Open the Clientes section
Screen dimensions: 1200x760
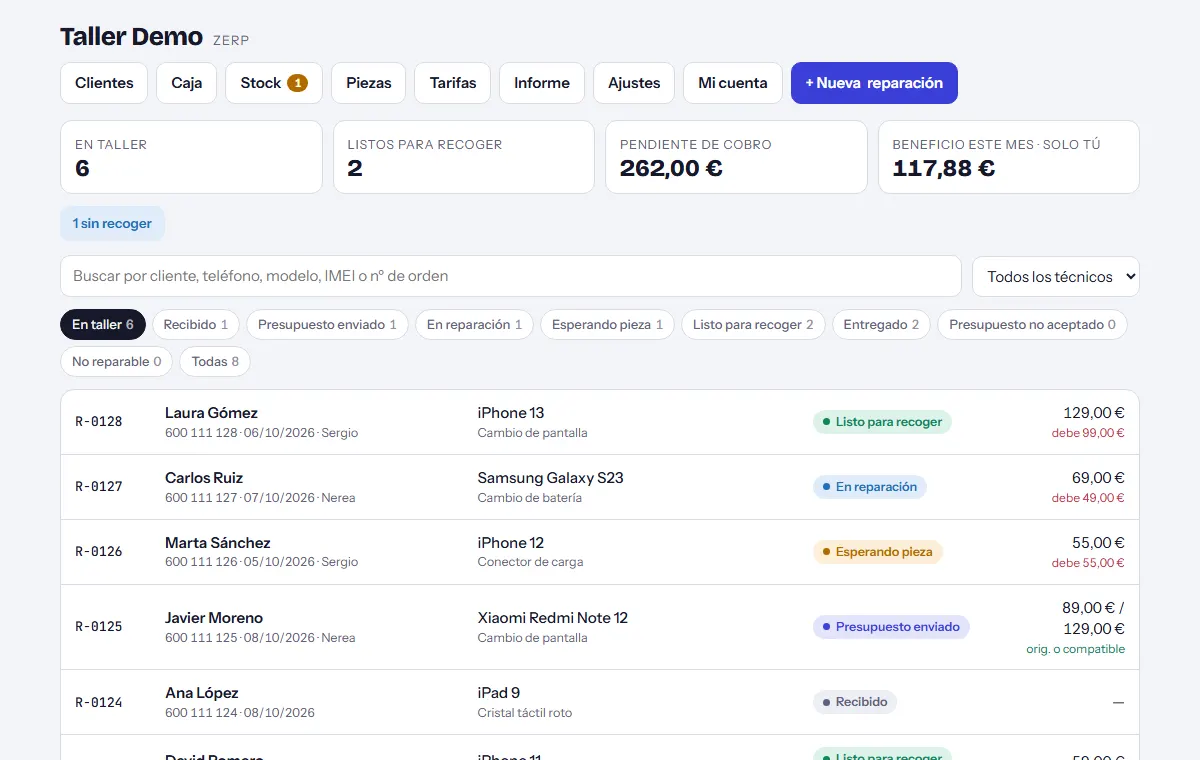(104, 83)
